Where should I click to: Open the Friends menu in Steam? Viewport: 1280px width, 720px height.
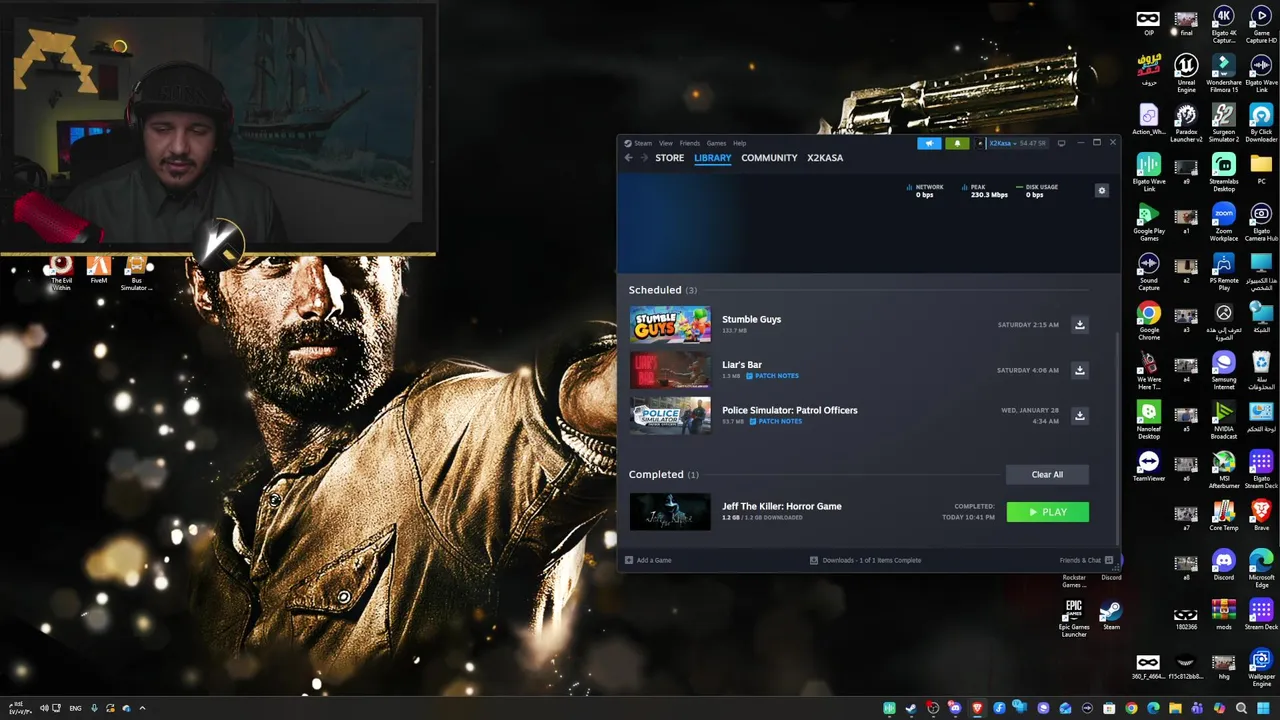(690, 143)
